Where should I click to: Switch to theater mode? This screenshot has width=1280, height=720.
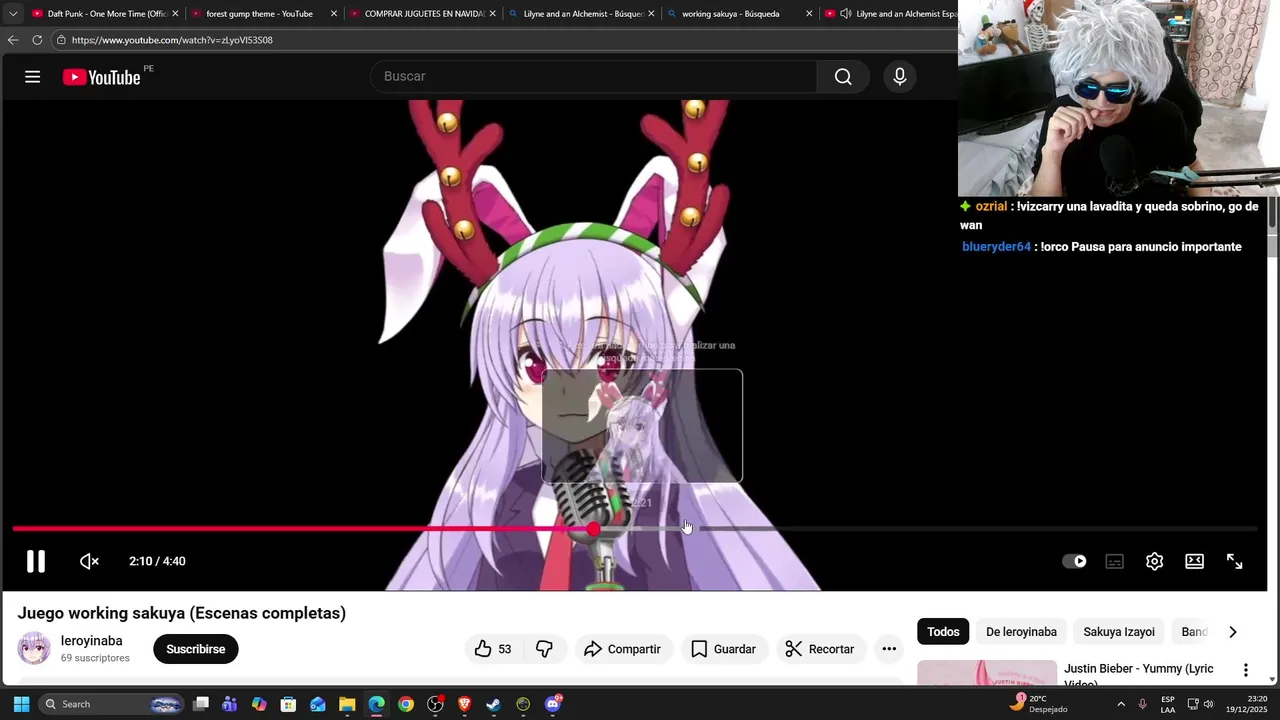click(x=1194, y=561)
